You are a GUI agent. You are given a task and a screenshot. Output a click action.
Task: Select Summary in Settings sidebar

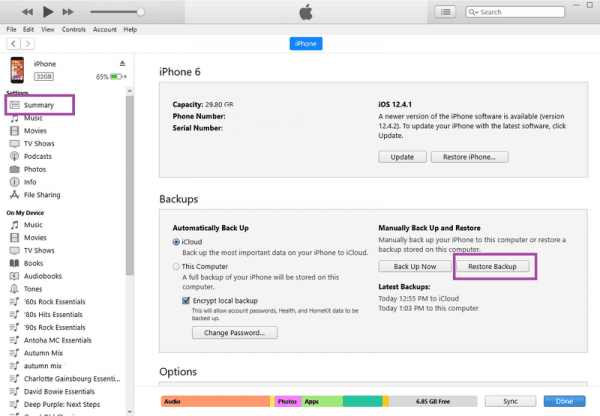(39, 105)
